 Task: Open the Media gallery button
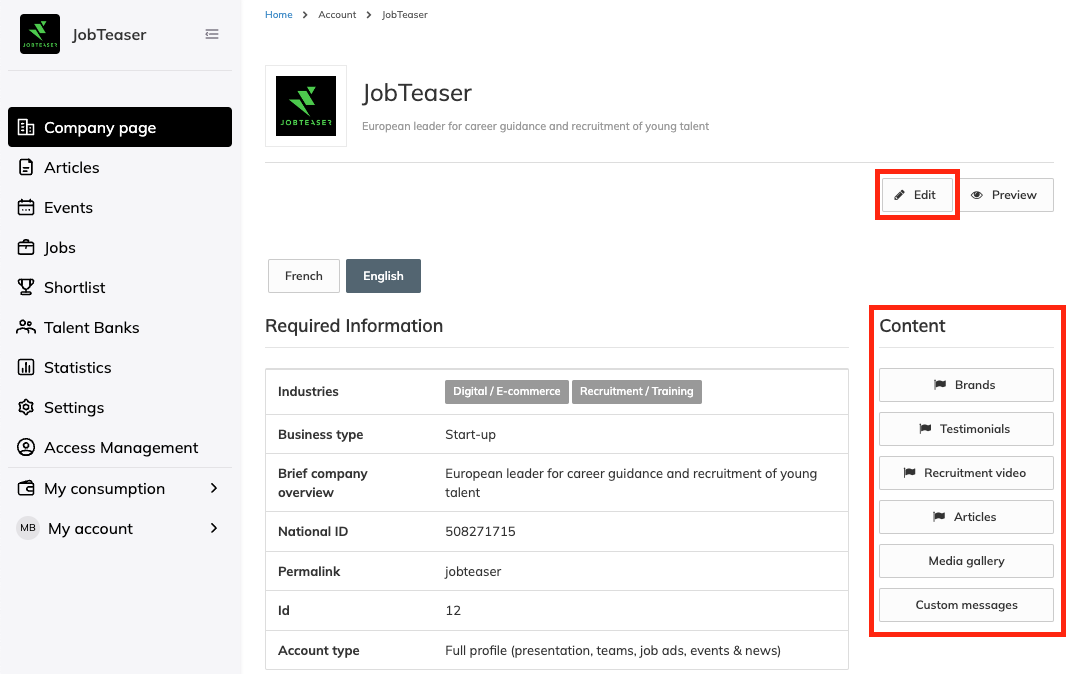(x=966, y=561)
